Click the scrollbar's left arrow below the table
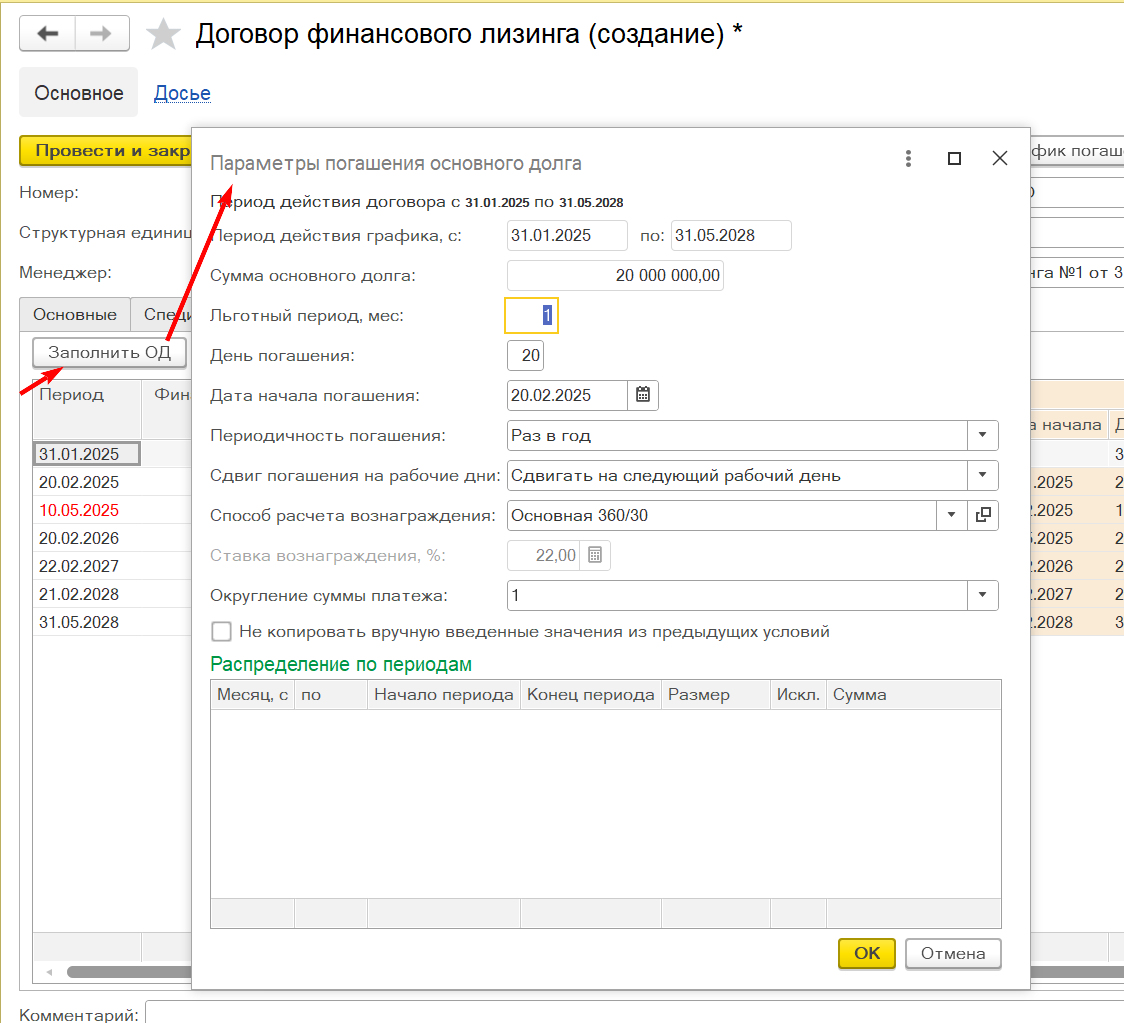 [49, 972]
